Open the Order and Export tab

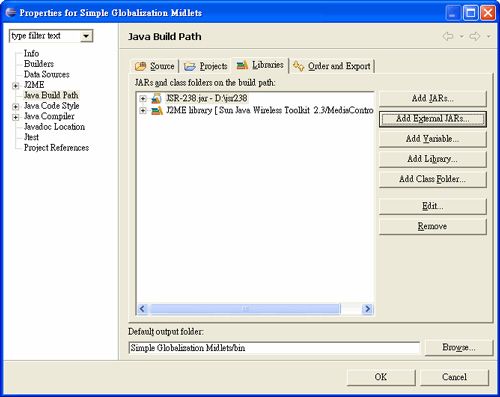click(x=332, y=66)
